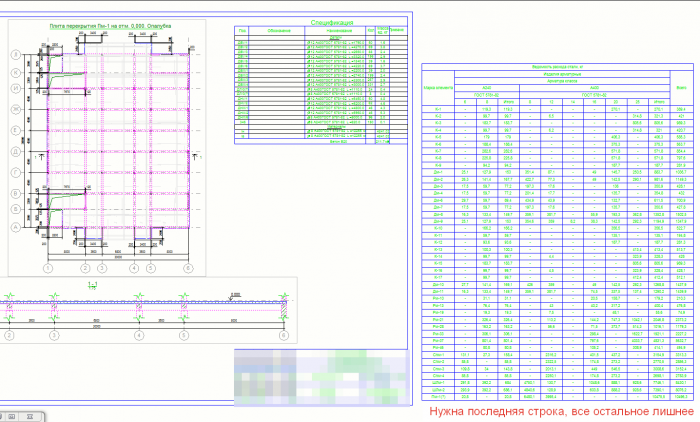Screen dimensions: 700x422
Task: Click the rectangular icon in bottom-left toolbar
Action: 12,417
